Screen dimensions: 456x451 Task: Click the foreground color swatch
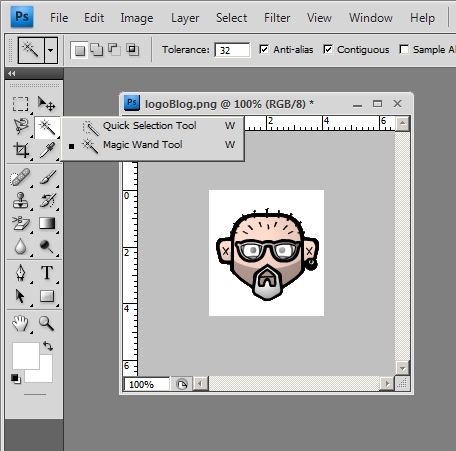coord(26,356)
